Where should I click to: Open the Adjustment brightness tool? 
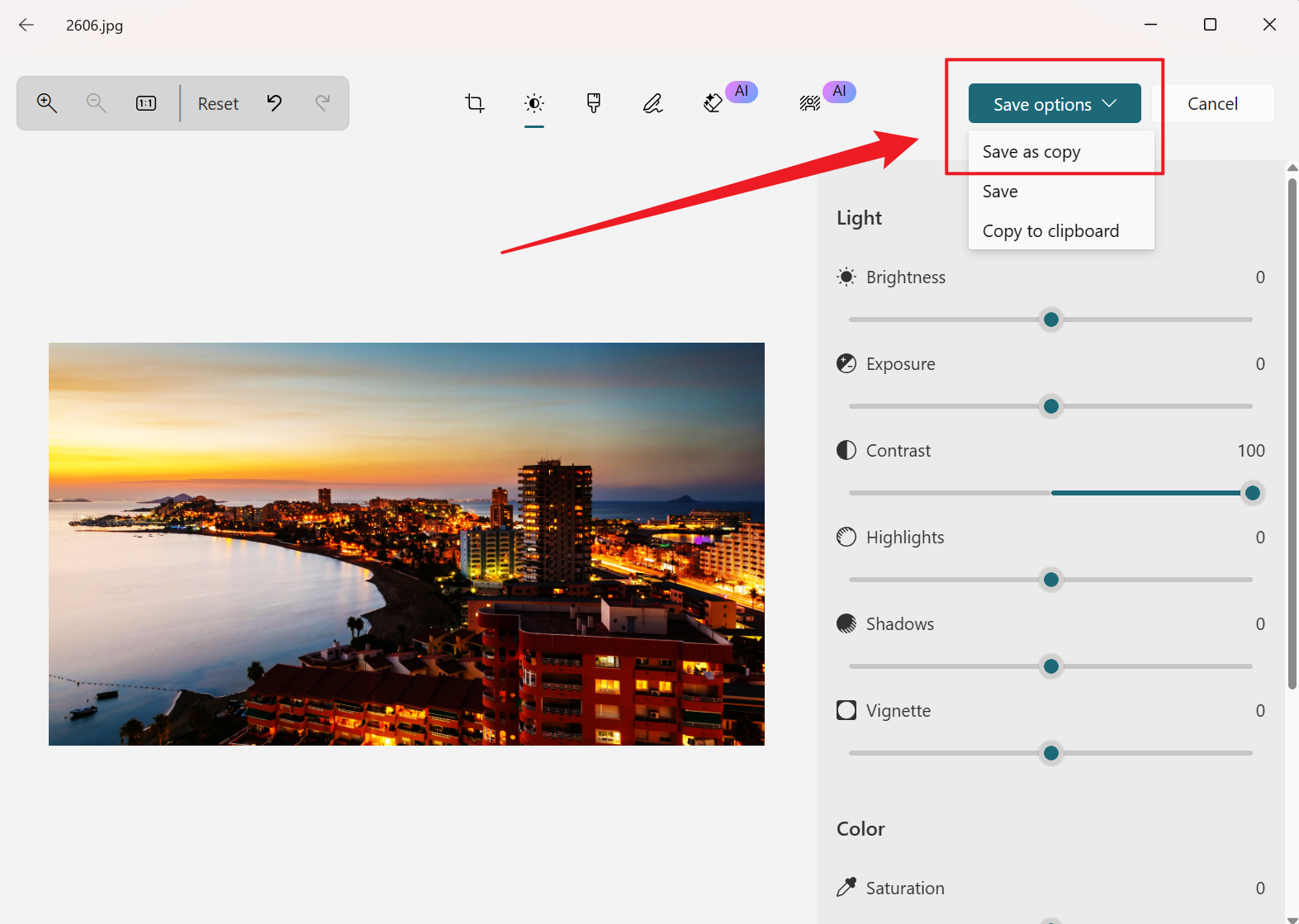pos(534,103)
